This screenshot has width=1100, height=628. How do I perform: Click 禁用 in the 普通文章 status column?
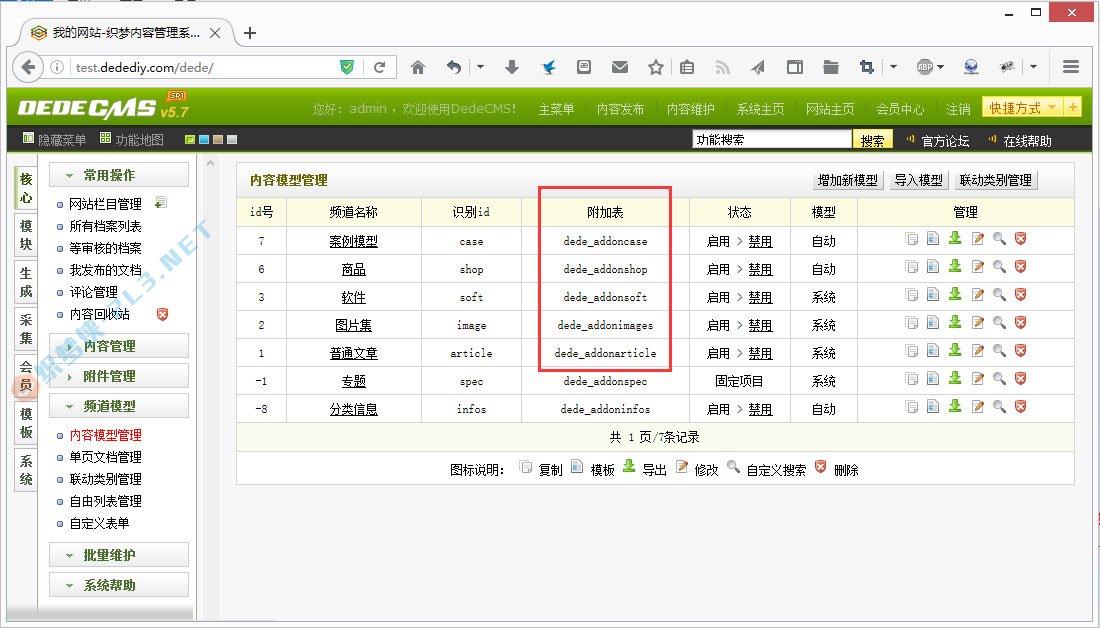[760, 353]
